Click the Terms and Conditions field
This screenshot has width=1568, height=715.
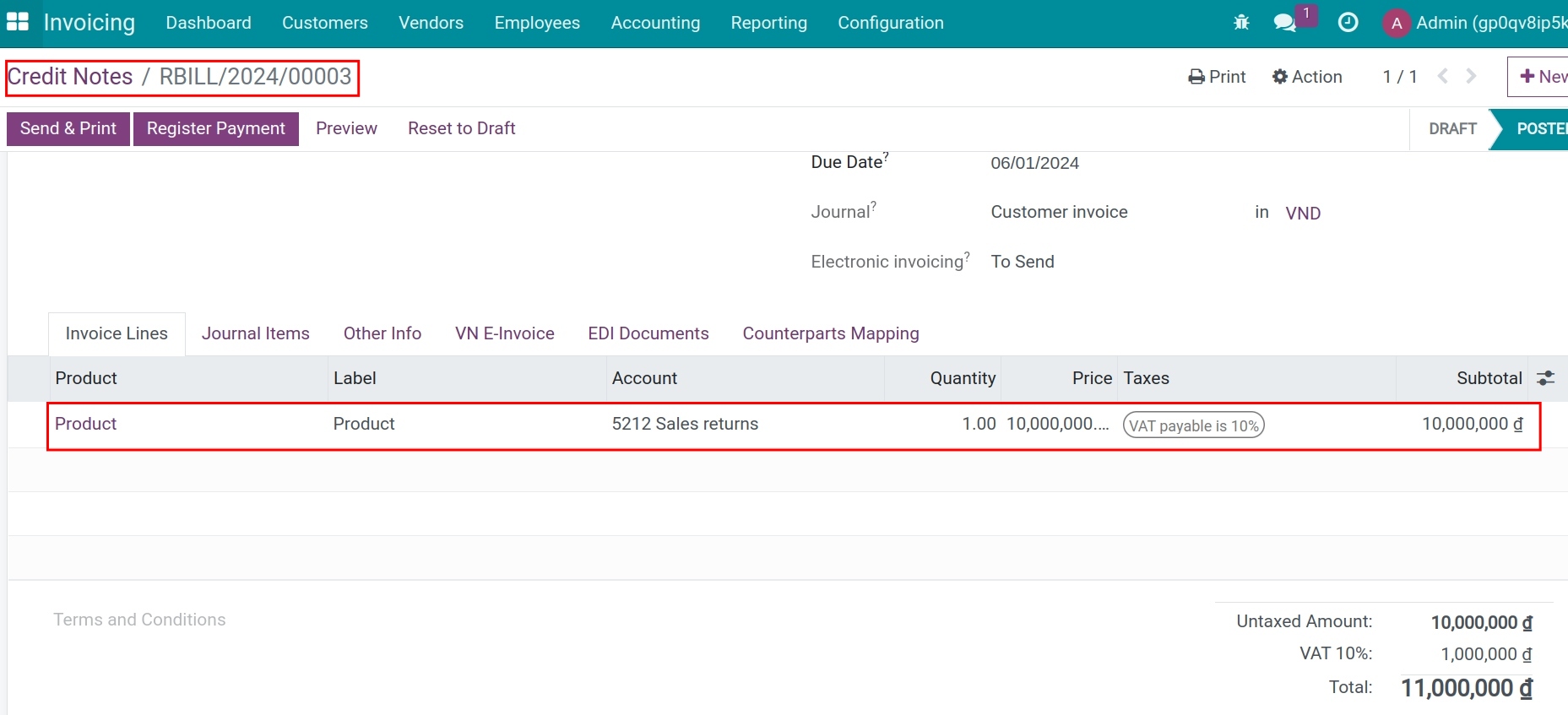pyautogui.click(x=139, y=620)
